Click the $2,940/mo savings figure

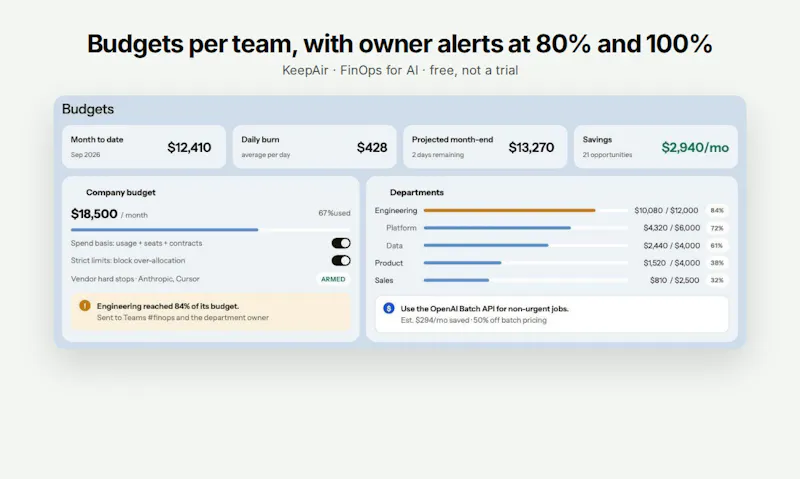point(695,147)
